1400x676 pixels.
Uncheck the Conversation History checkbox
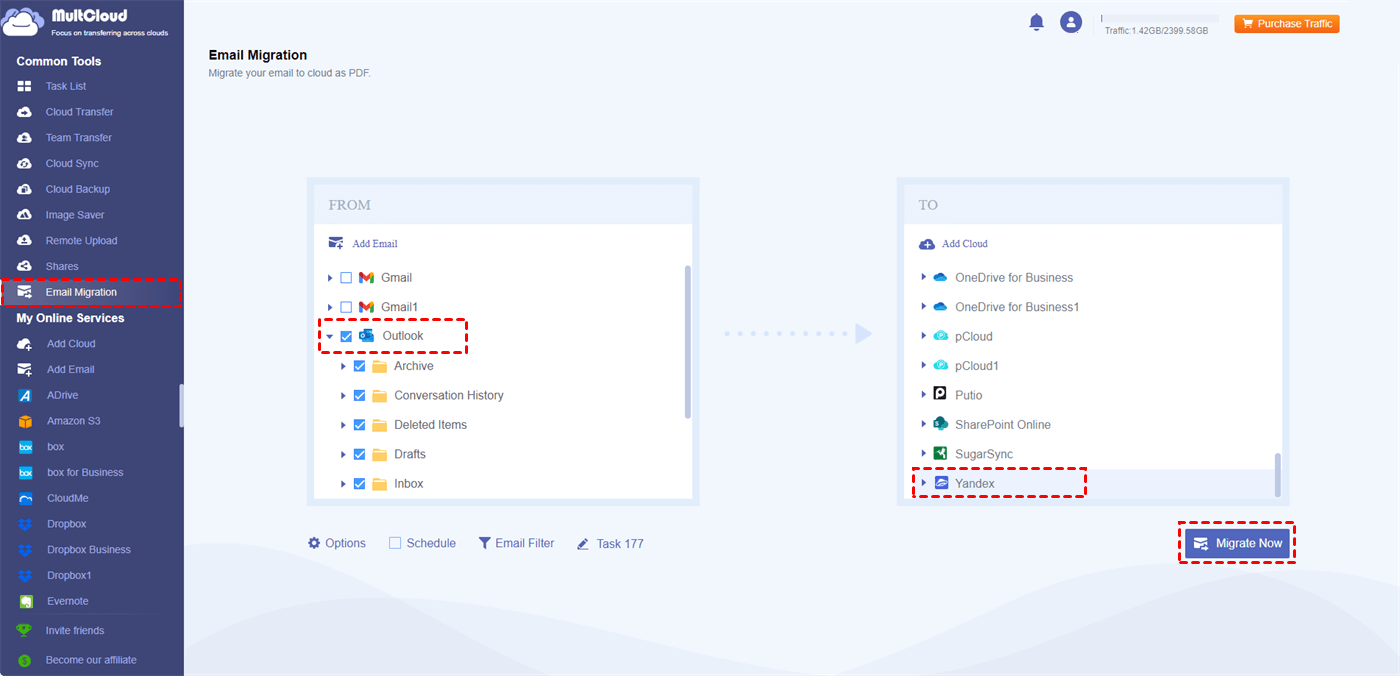[359, 395]
